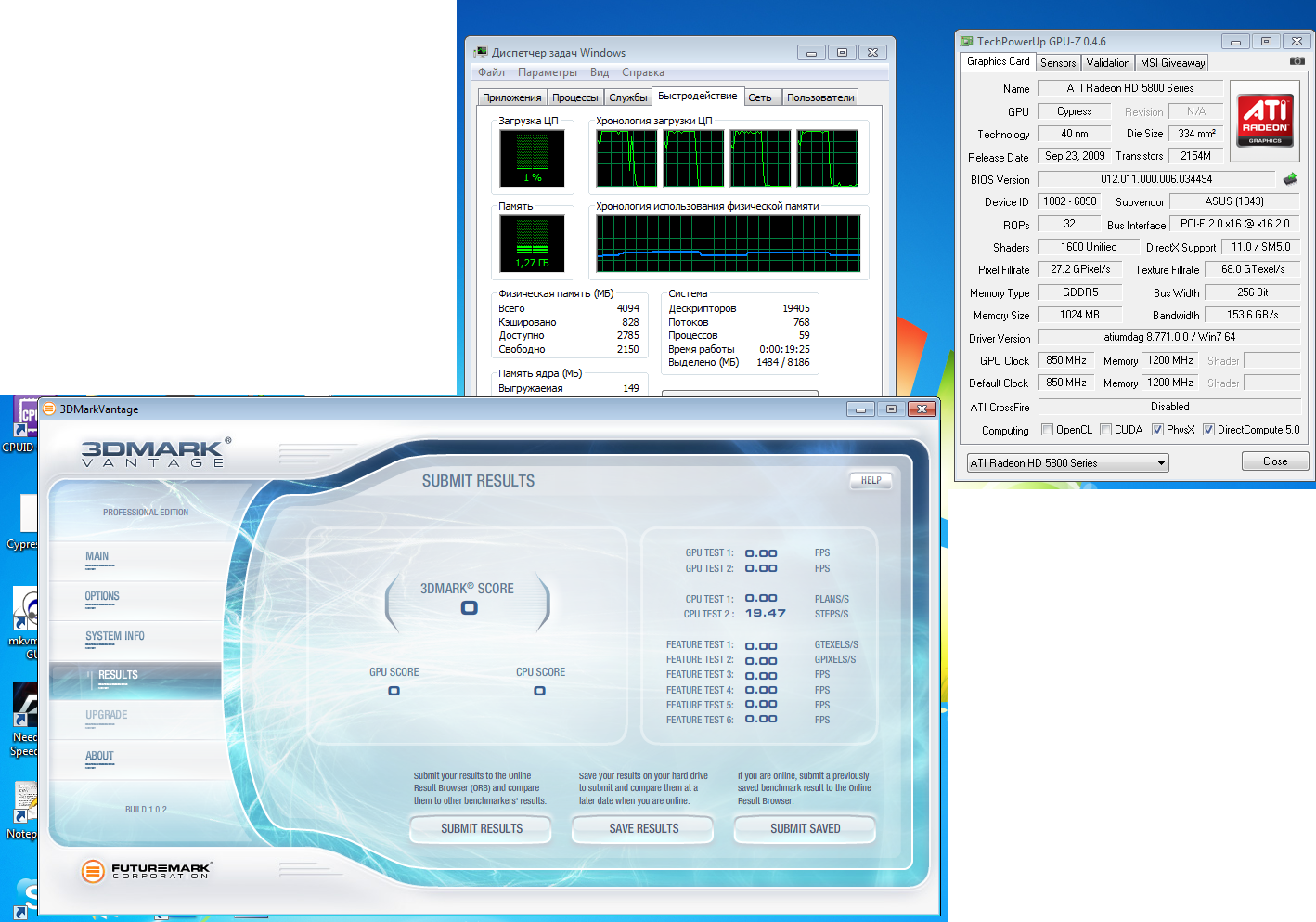This screenshot has height=922, width=1316.
Task: Click the Shaders field 1600 Unified
Action: pos(1089,247)
